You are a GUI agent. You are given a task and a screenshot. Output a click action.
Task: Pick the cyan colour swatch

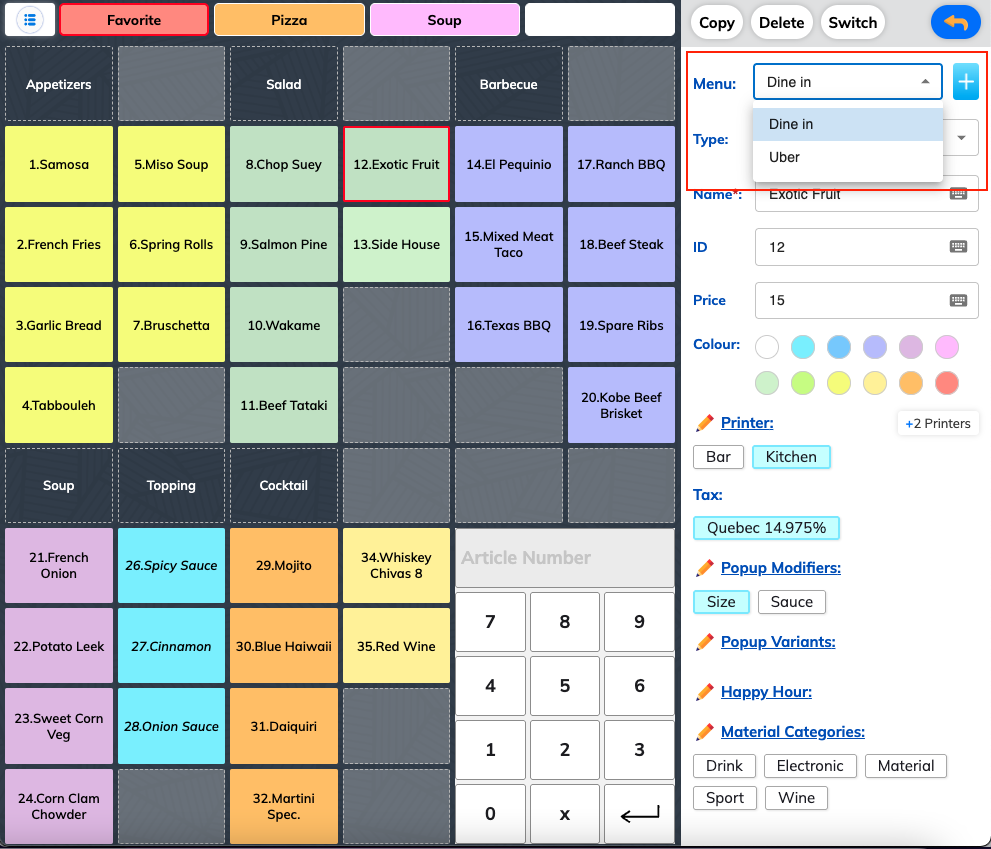coord(803,346)
